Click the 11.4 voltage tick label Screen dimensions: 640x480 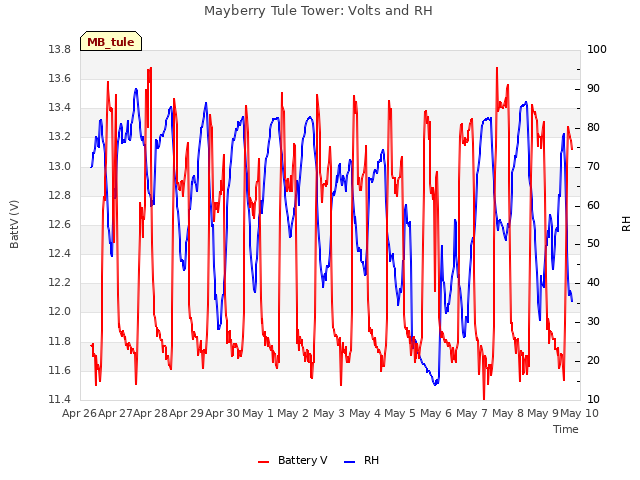click(60, 399)
